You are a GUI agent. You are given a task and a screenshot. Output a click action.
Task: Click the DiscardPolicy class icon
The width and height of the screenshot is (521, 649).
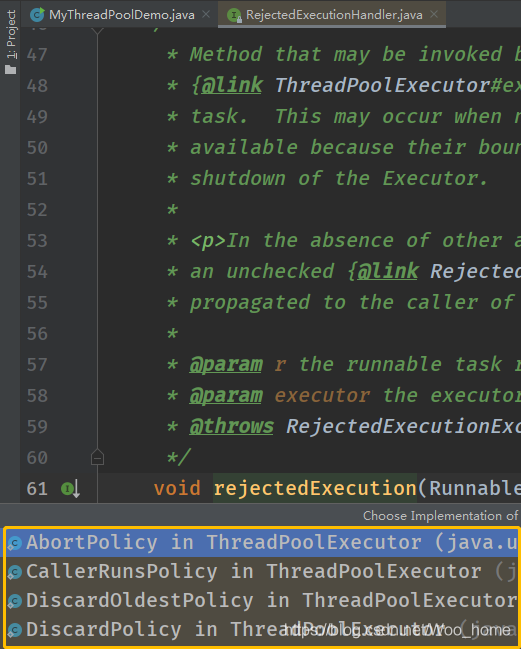[x=15, y=630]
